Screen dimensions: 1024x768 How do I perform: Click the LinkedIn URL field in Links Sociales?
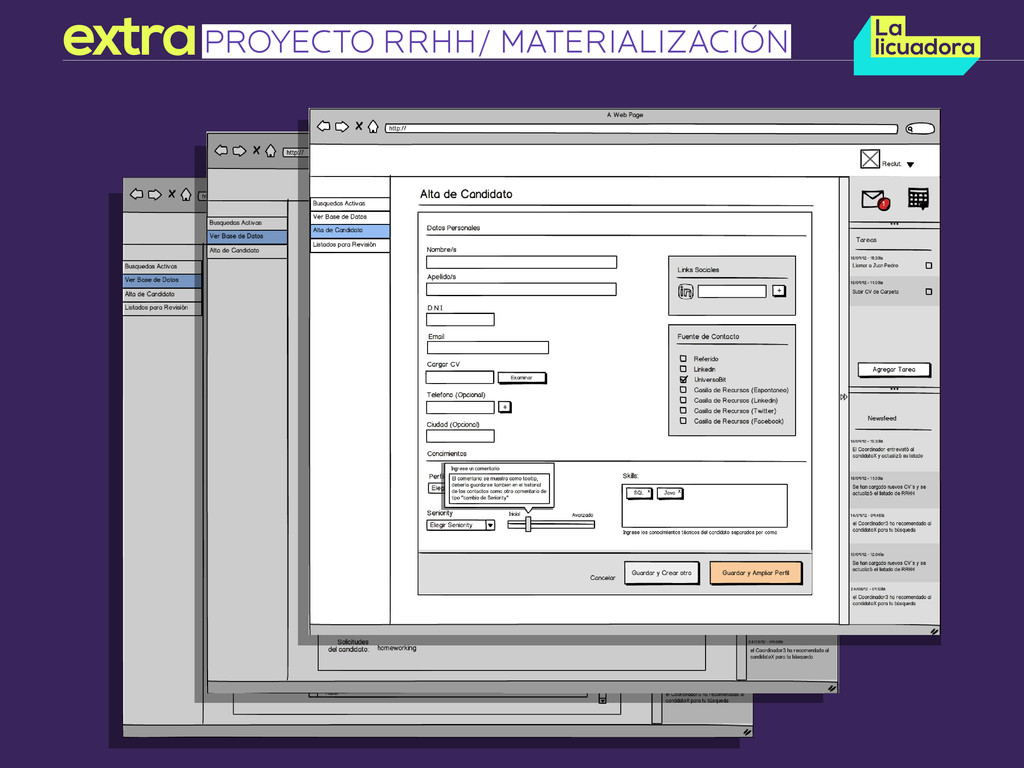[x=732, y=291]
